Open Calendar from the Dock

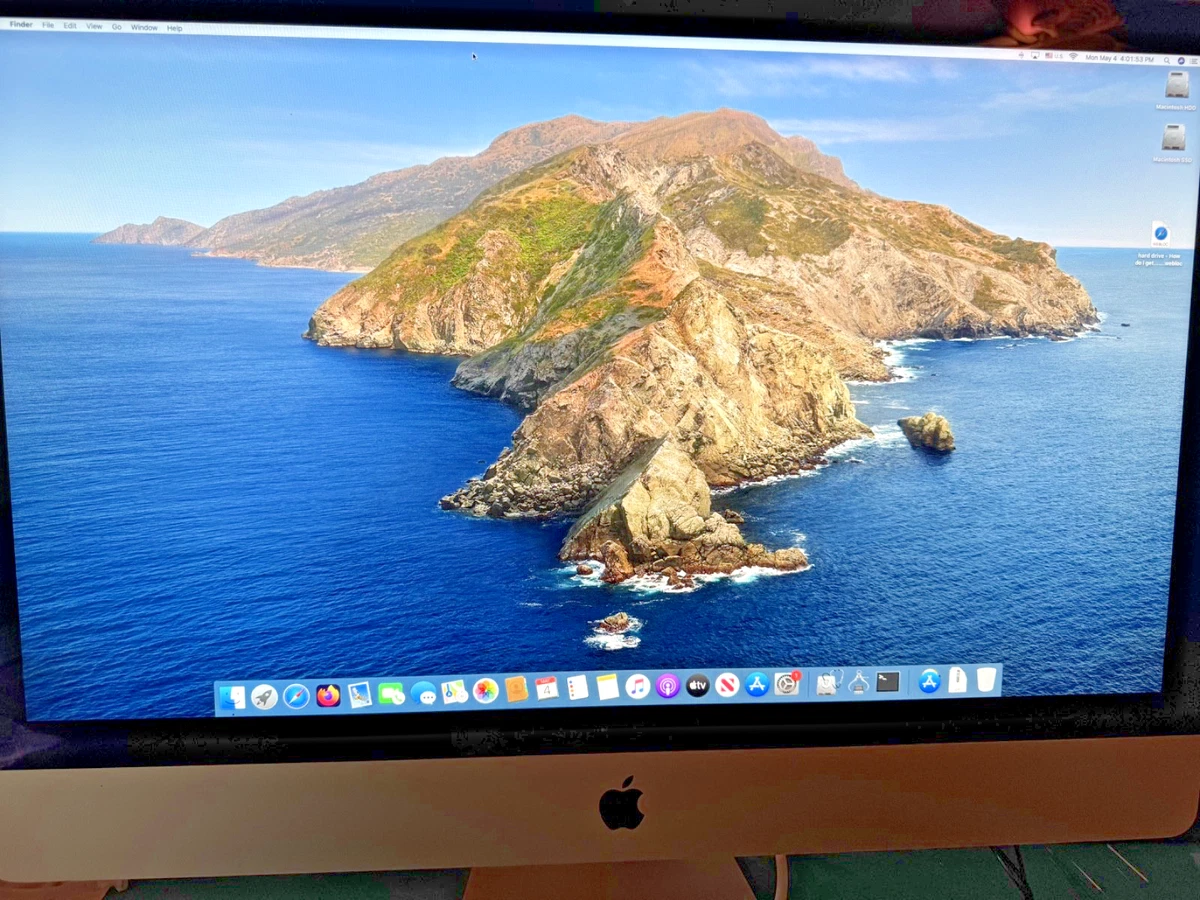coord(546,688)
